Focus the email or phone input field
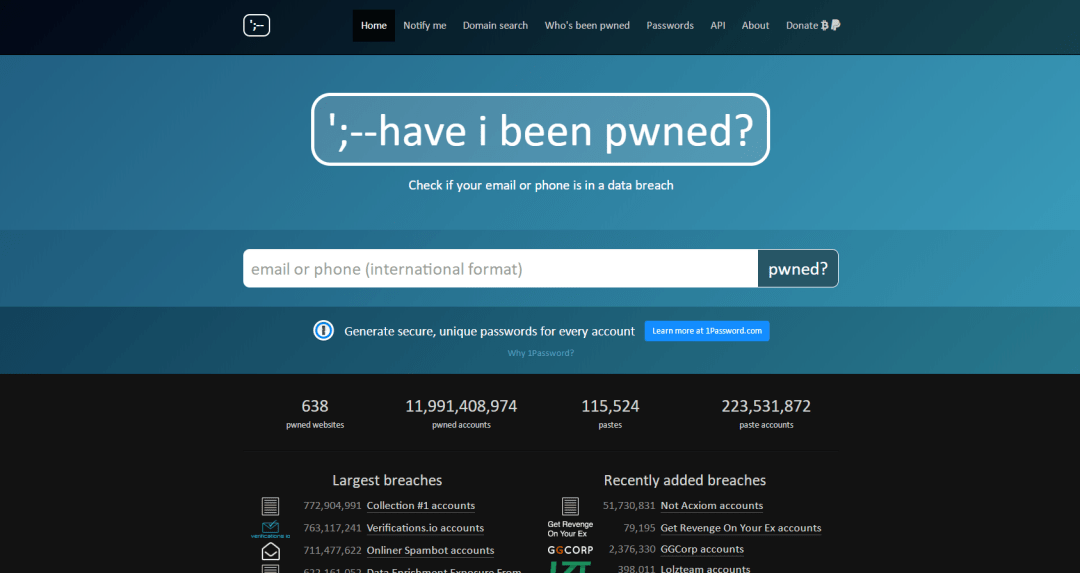The width and height of the screenshot is (1080, 573). click(x=500, y=269)
